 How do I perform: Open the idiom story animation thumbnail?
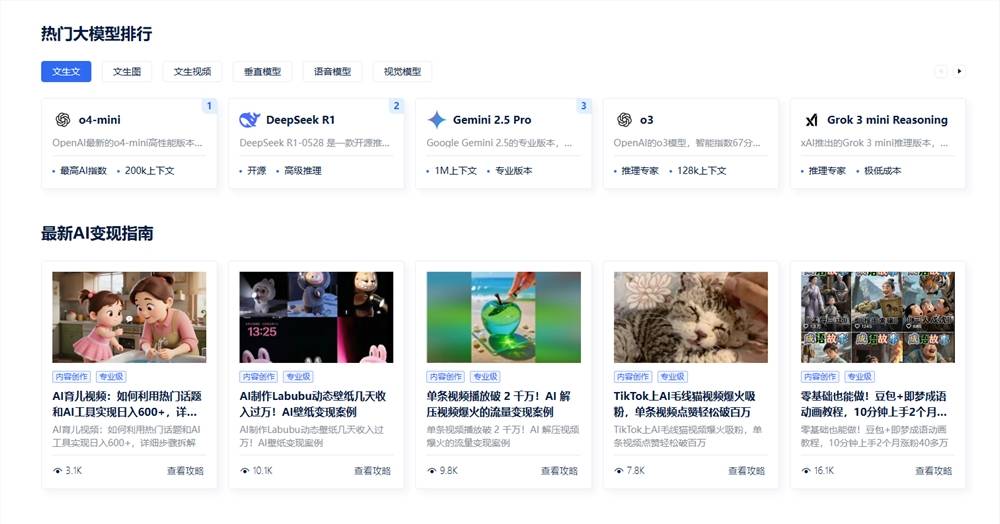(878, 317)
